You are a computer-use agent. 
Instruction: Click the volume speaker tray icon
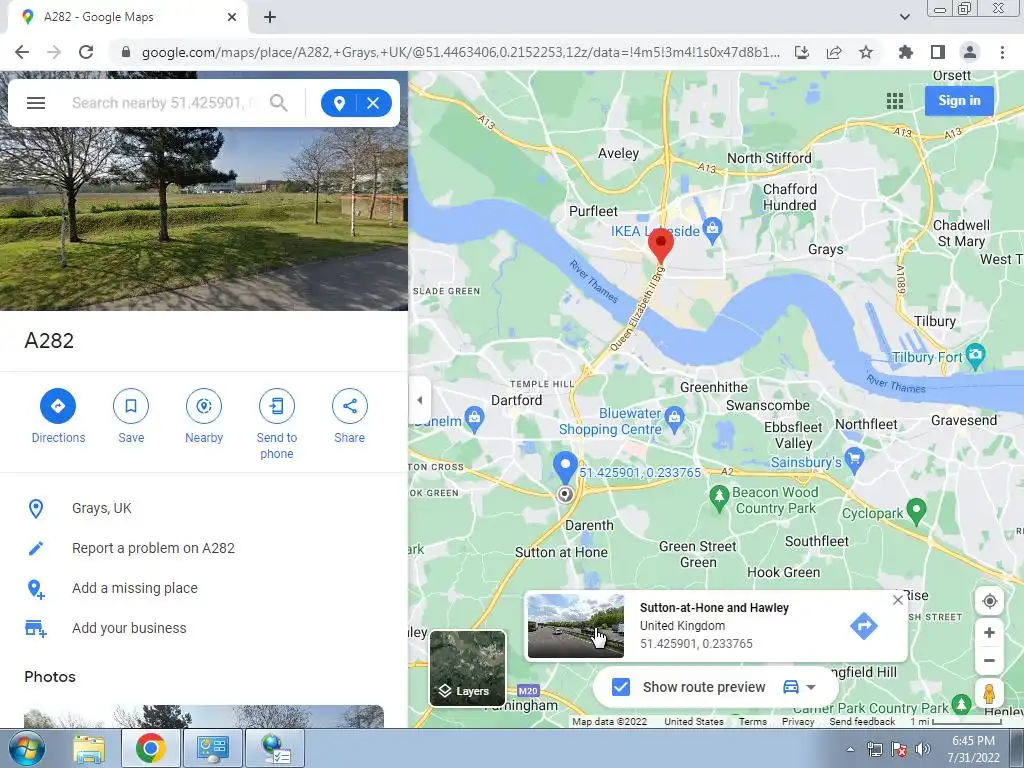(x=923, y=749)
